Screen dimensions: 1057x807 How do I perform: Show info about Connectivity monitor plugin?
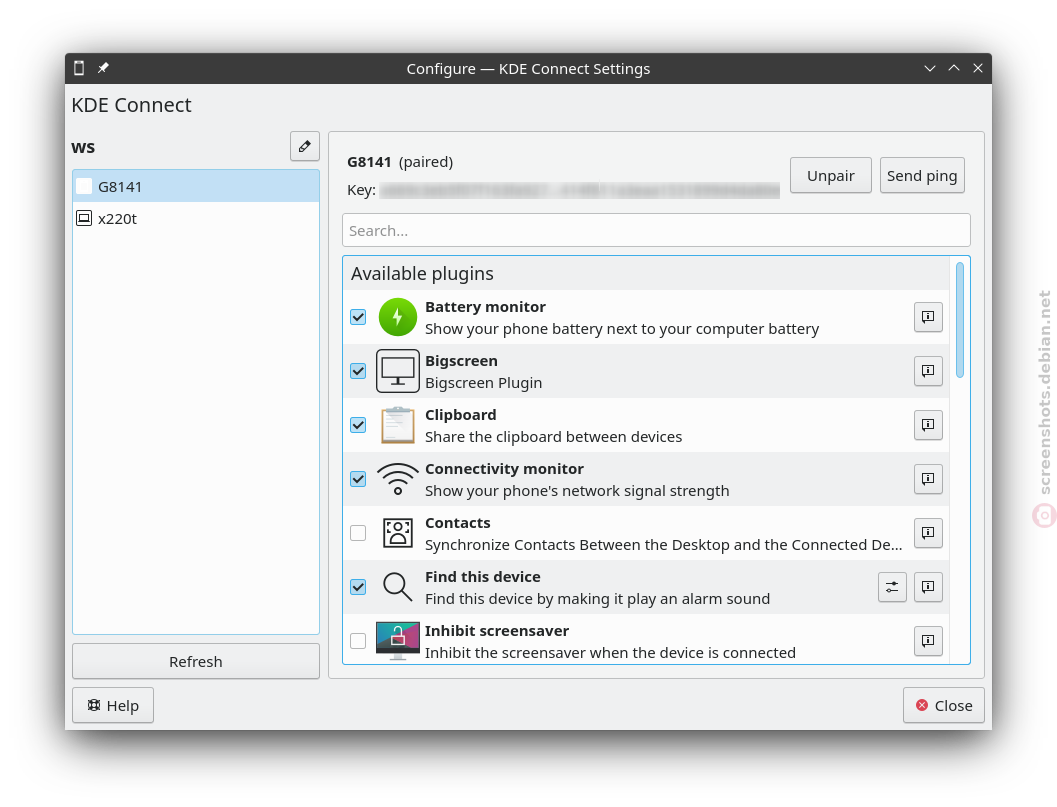pyautogui.click(x=928, y=479)
